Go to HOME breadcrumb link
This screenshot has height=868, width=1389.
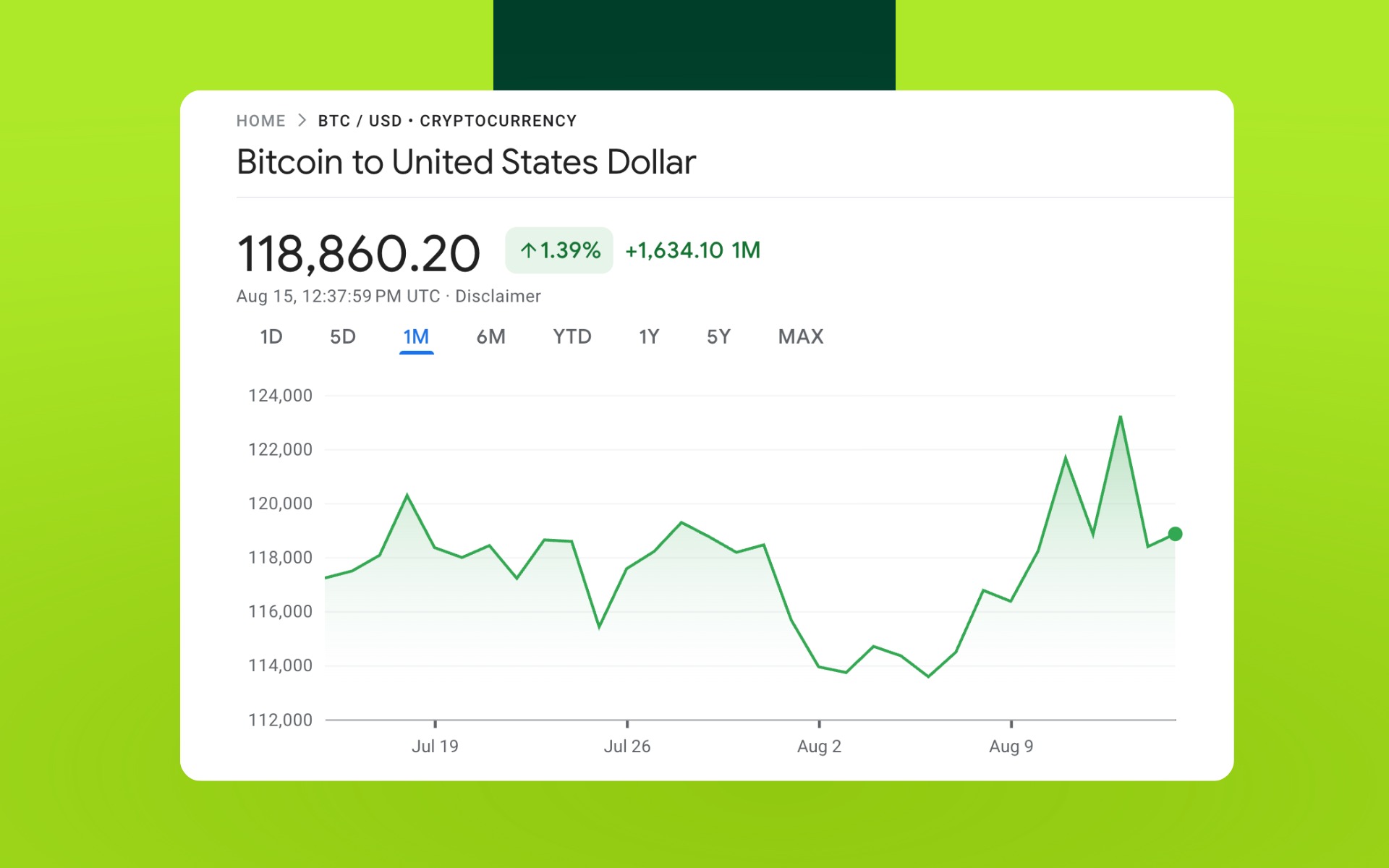coord(260,121)
